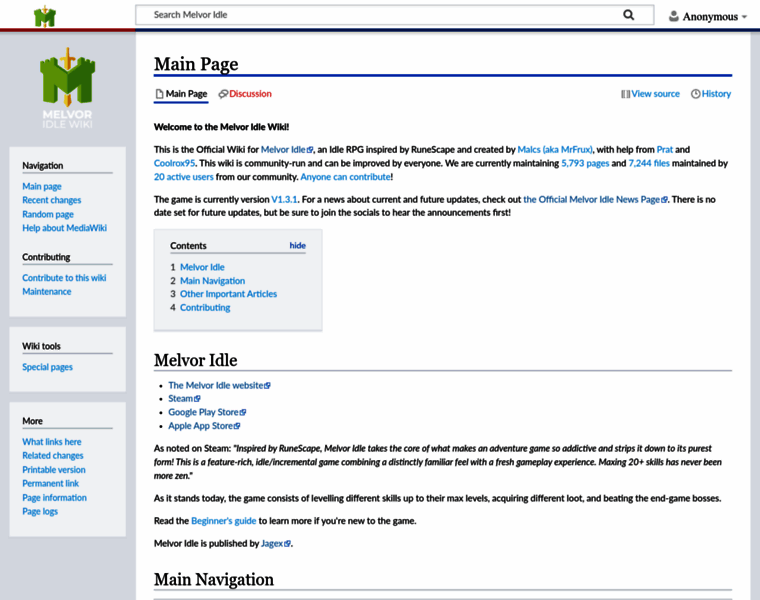Open the Discussion tab
This screenshot has height=600, width=760.
(x=245, y=94)
